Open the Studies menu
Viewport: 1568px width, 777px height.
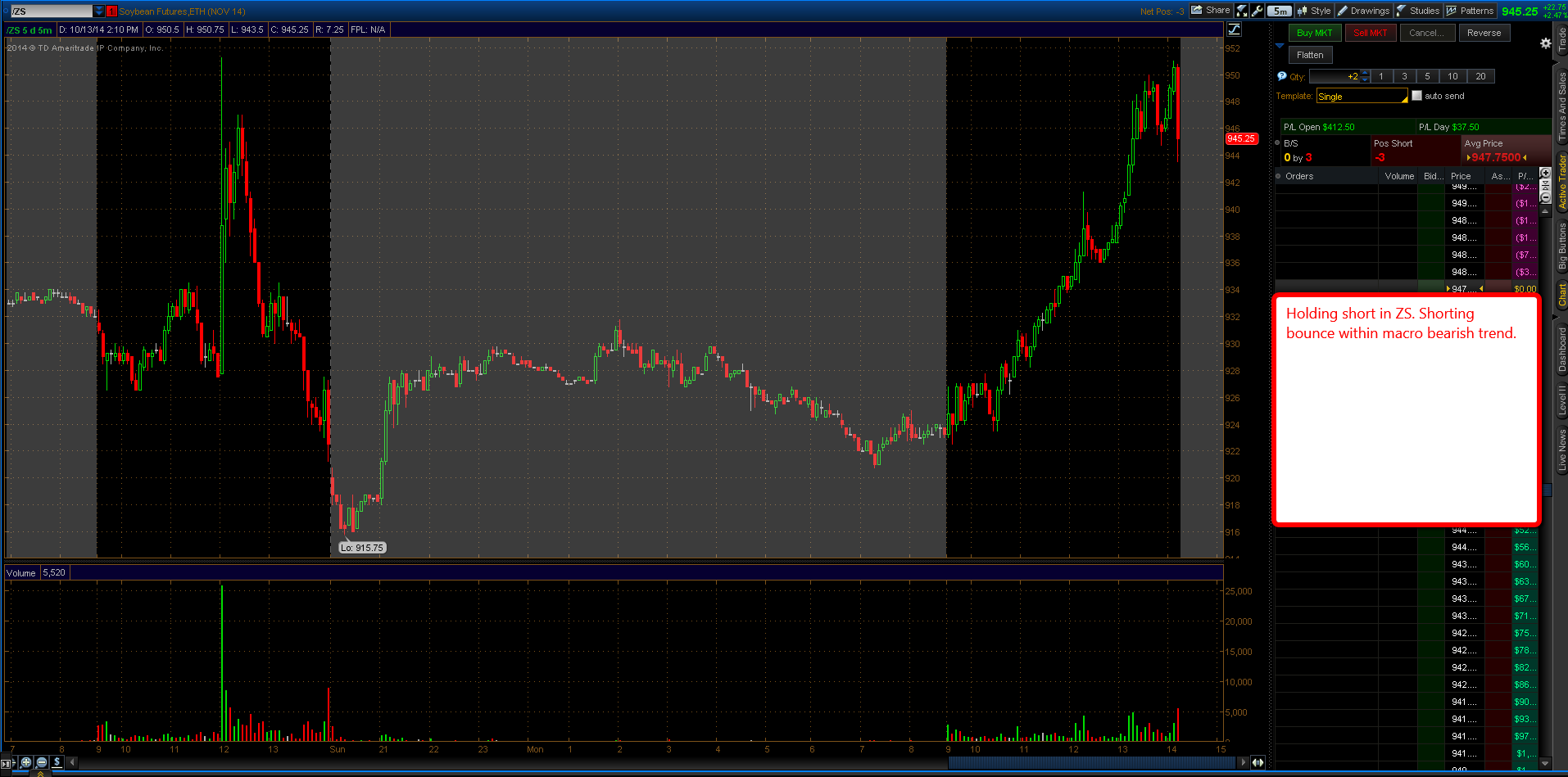pos(1418,11)
